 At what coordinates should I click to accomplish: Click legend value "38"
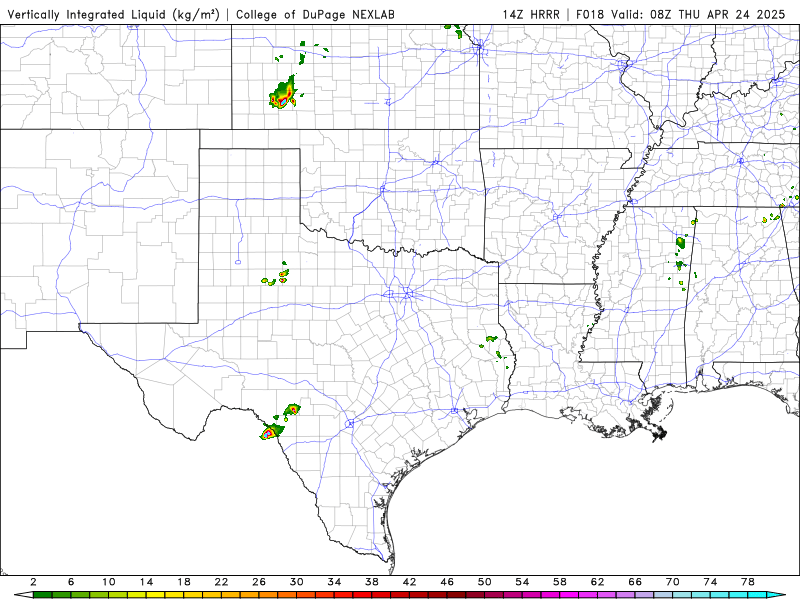click(371, 582)
